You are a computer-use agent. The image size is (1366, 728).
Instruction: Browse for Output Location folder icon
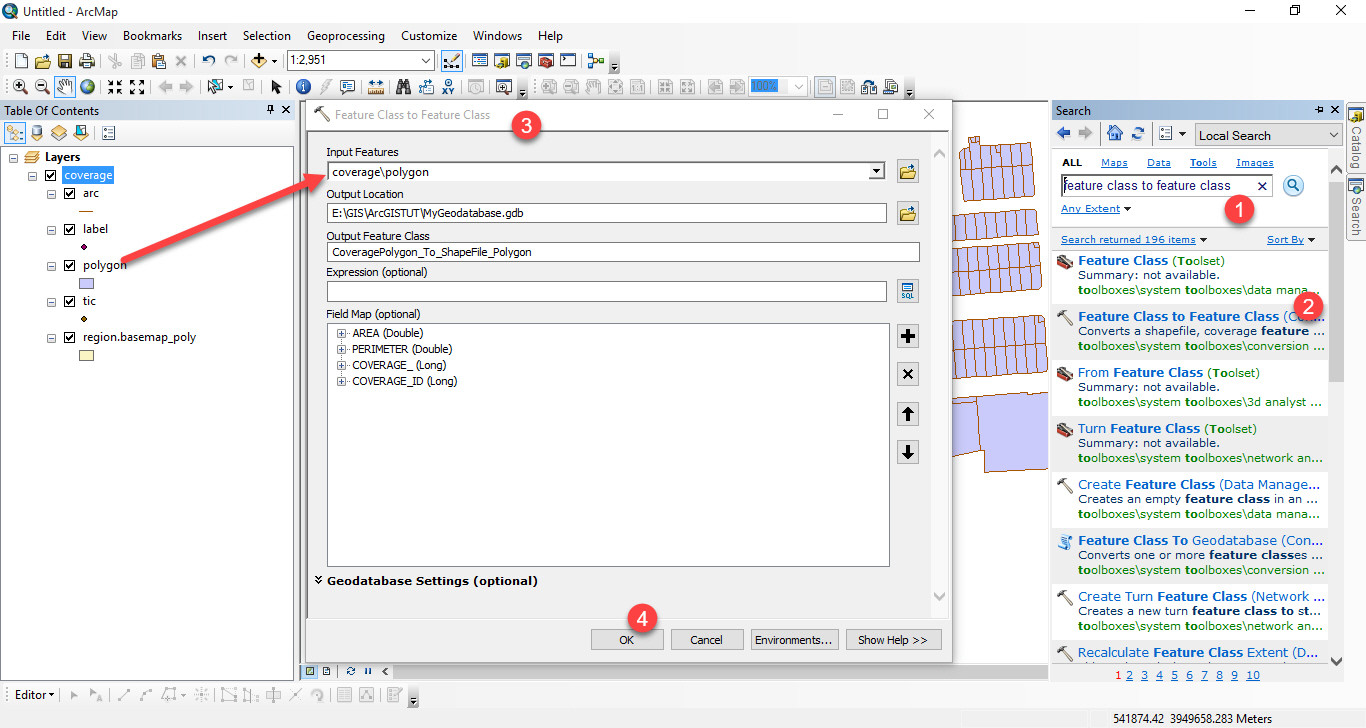point(908,213)
